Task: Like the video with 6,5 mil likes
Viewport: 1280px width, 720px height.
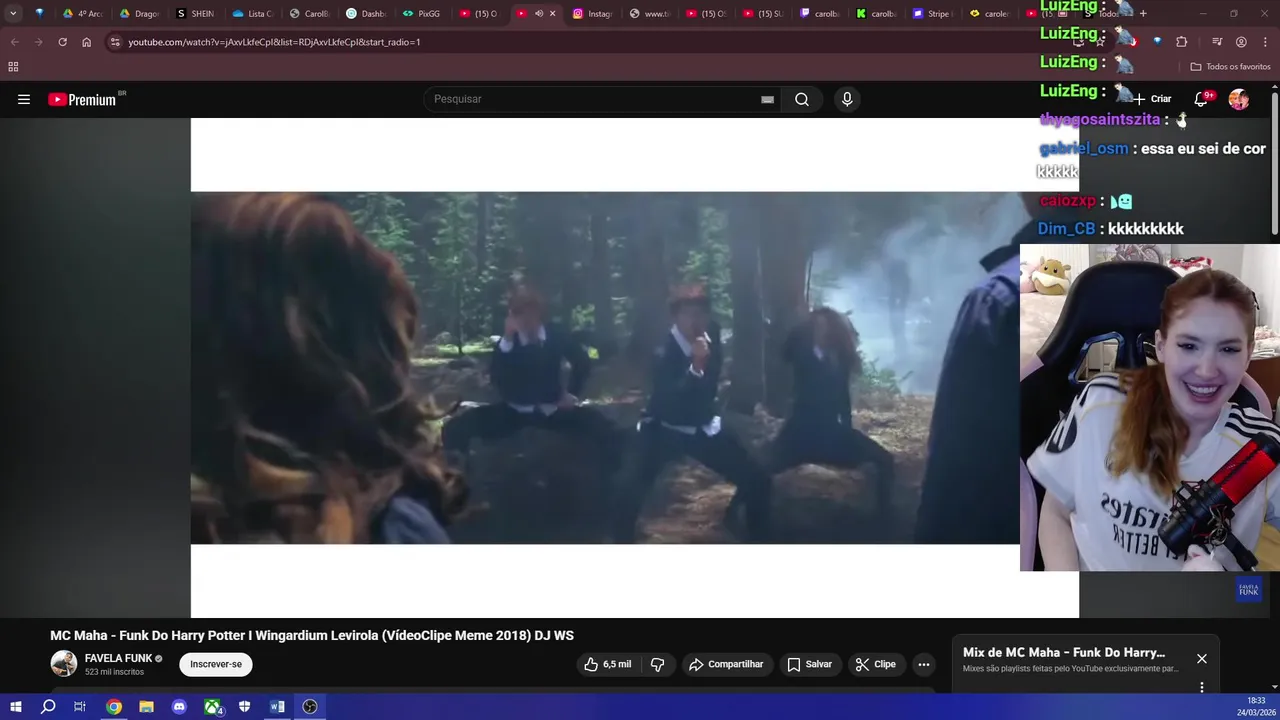Action: (x=608, y=664)
